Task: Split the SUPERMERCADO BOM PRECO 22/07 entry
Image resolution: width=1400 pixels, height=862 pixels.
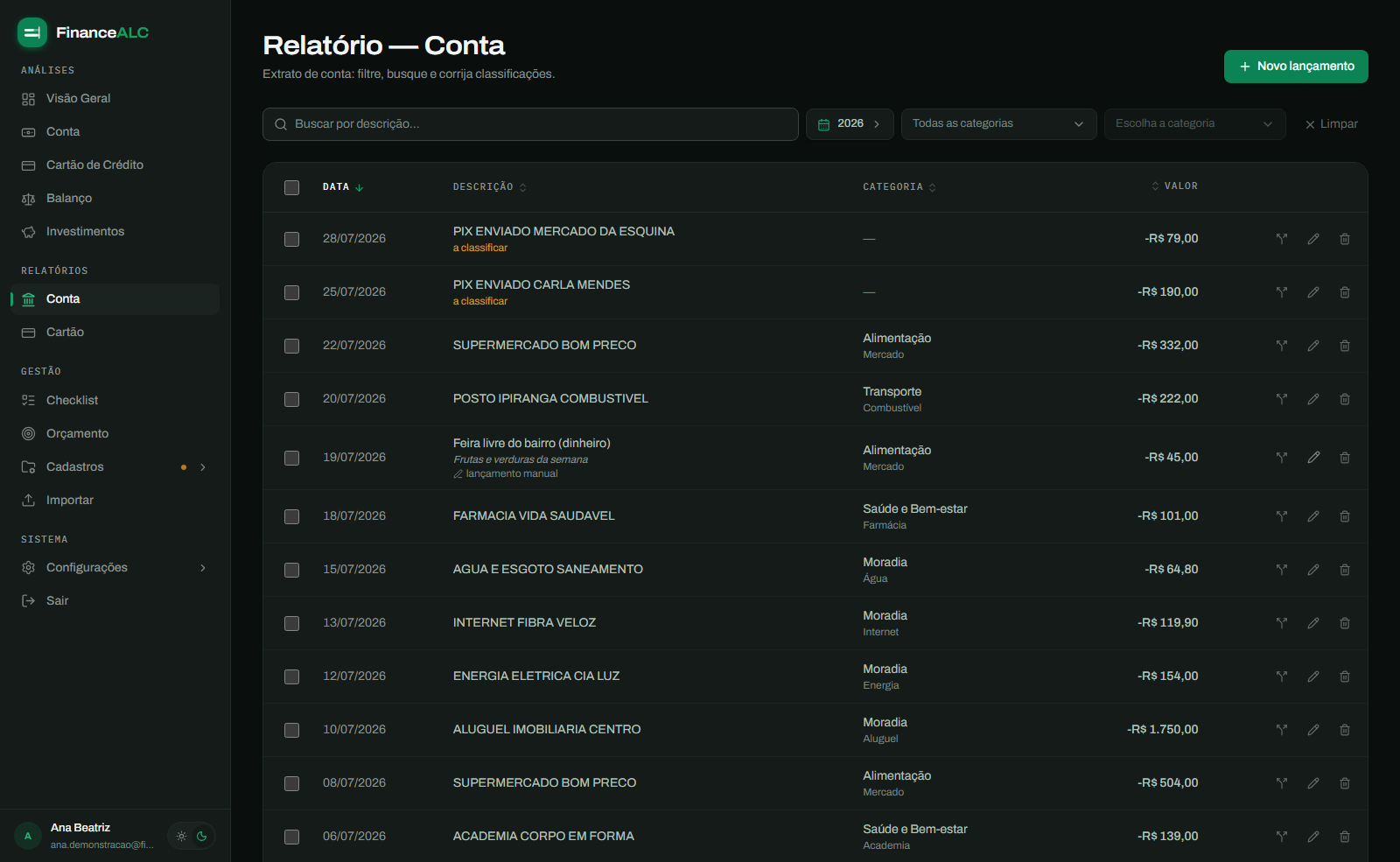Action: [x=1282, y=346]
